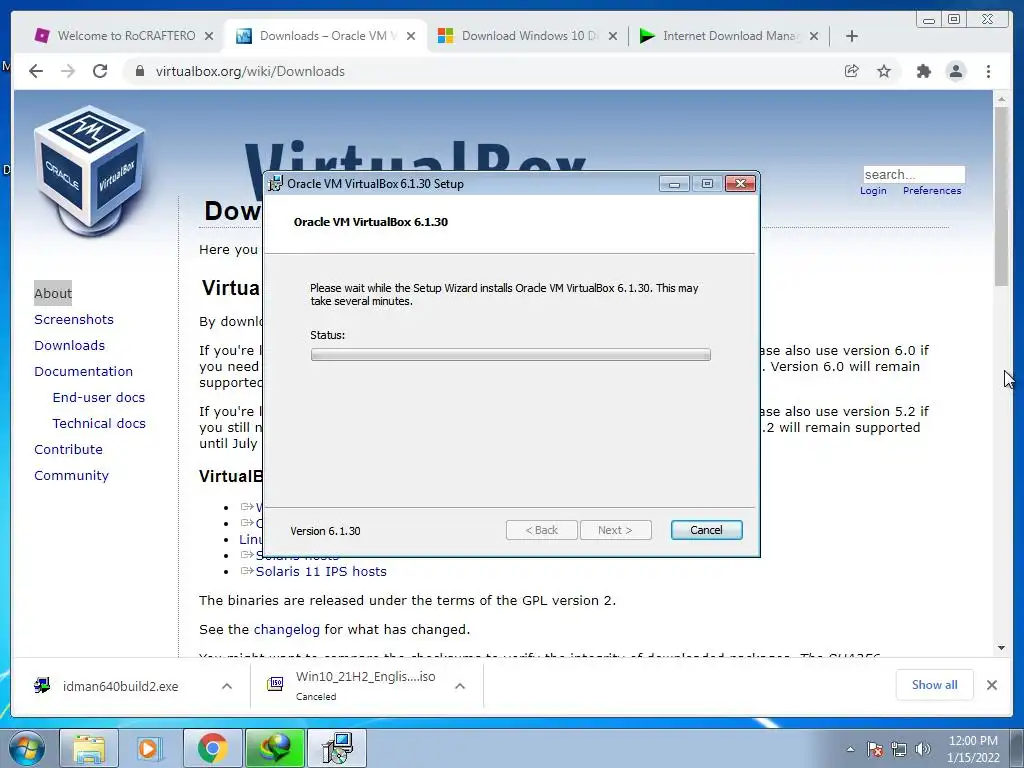Click the site padlock icon

pyautogui.click(x=139, y=71)
